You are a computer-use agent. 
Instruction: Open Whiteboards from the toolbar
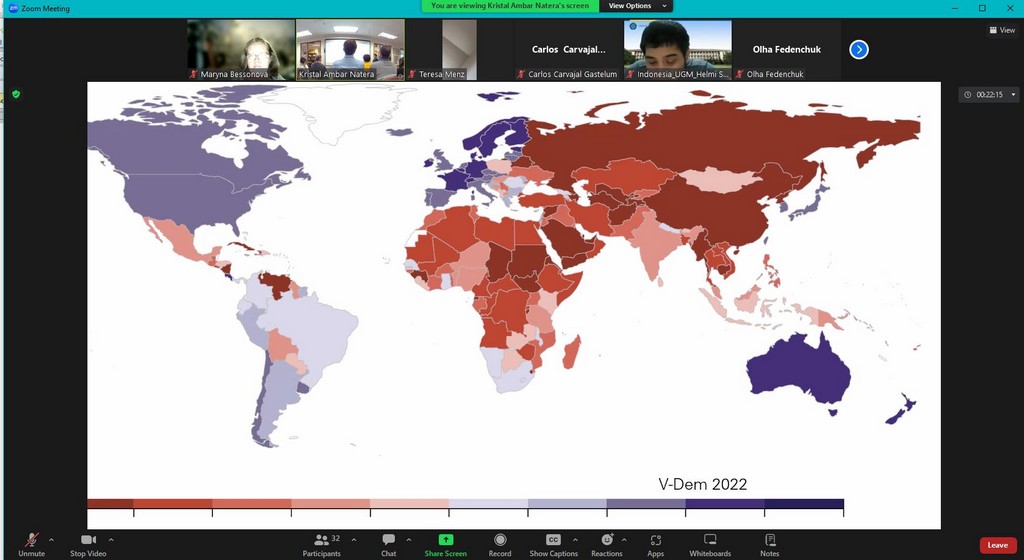[x=710, y=541]
